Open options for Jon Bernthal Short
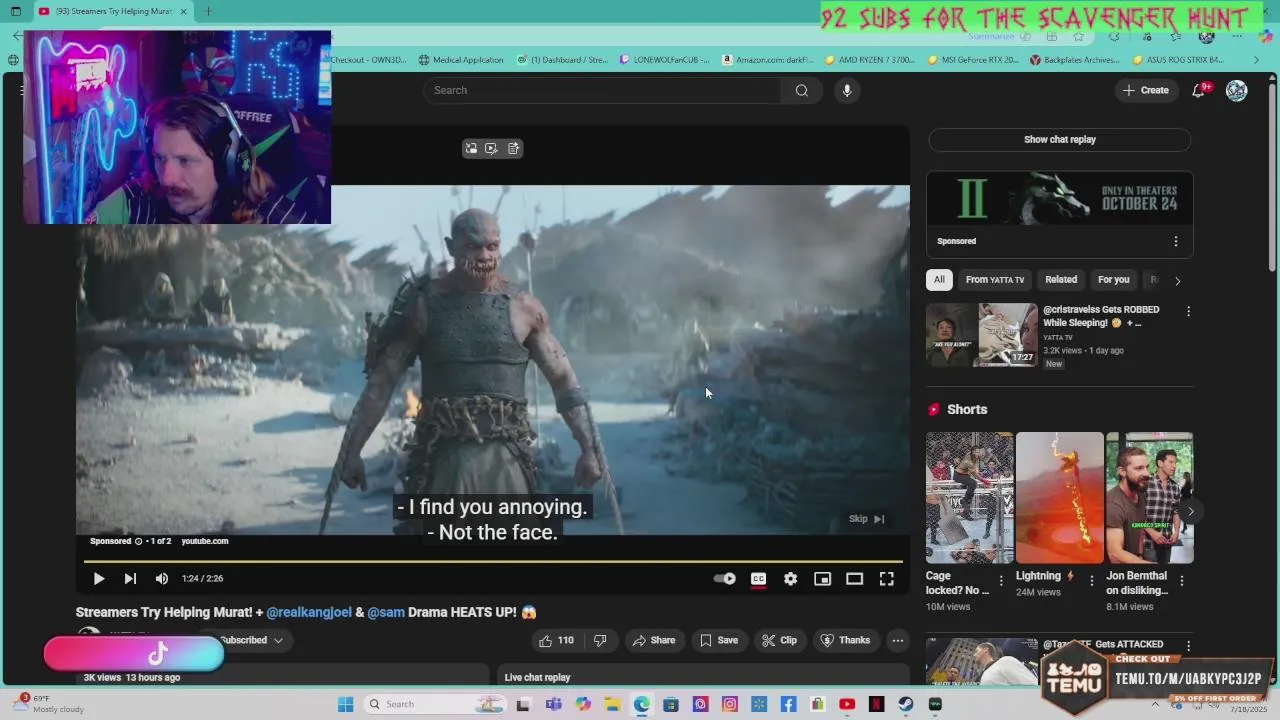 click(x=1181, y=580)
